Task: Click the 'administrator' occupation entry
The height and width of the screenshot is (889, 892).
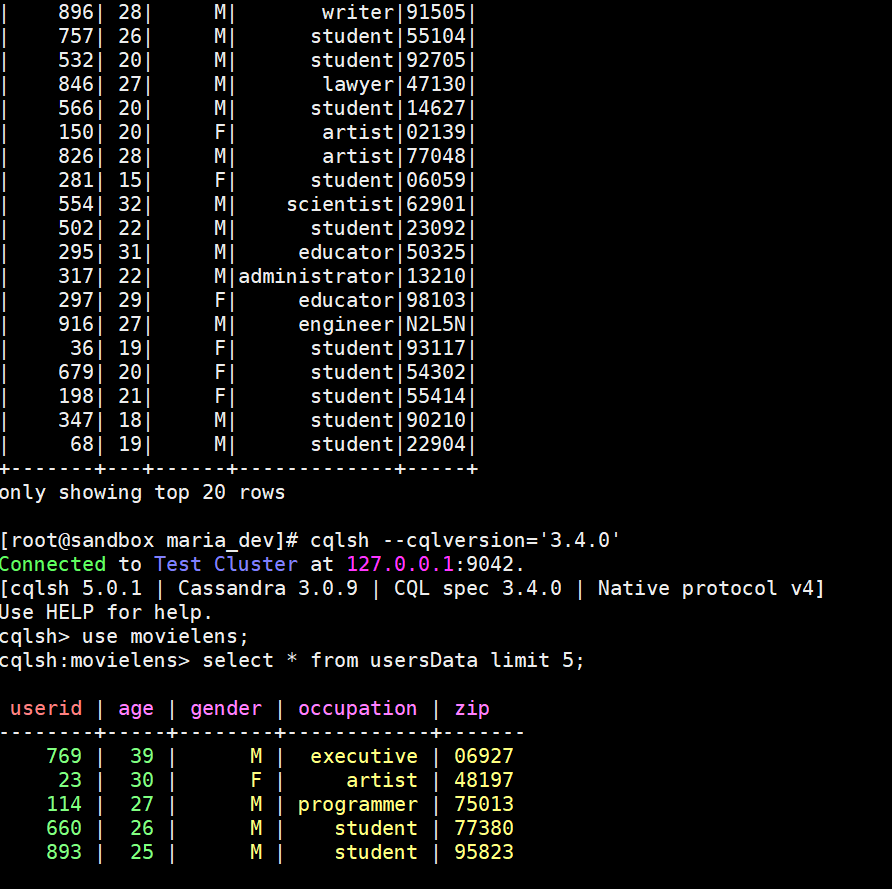Action: point(316,276)
